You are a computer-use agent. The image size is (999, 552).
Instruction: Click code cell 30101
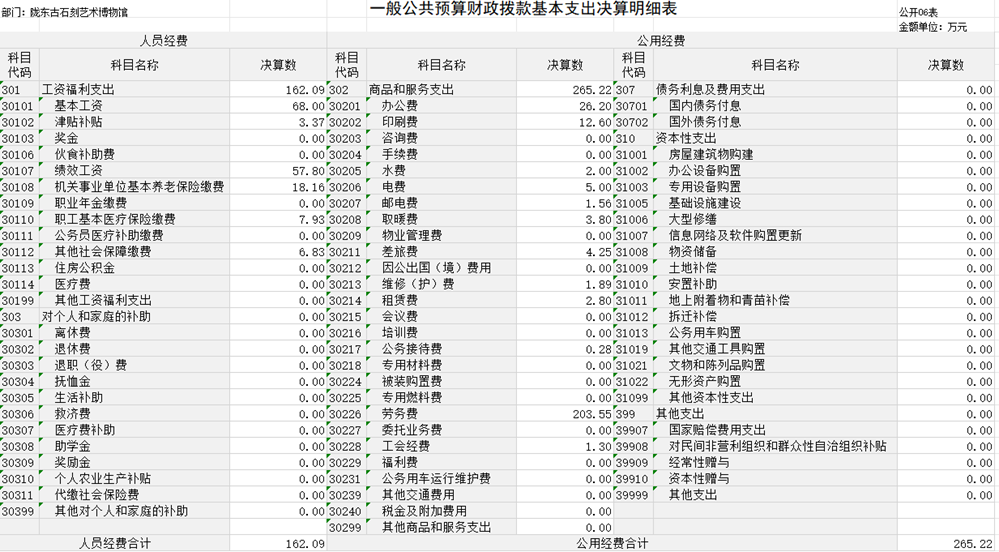20,106
